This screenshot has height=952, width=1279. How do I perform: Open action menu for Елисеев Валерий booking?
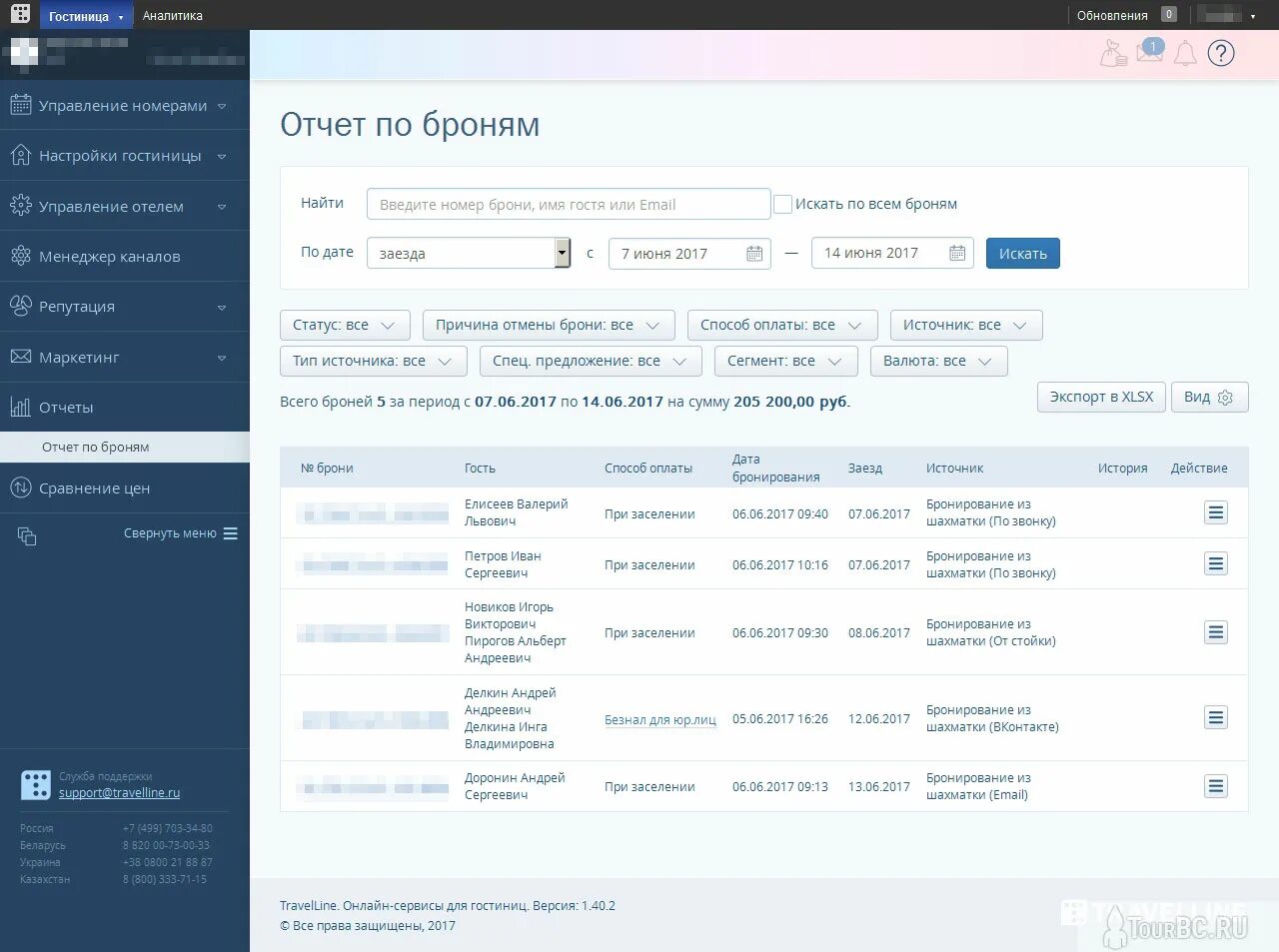1216,512
